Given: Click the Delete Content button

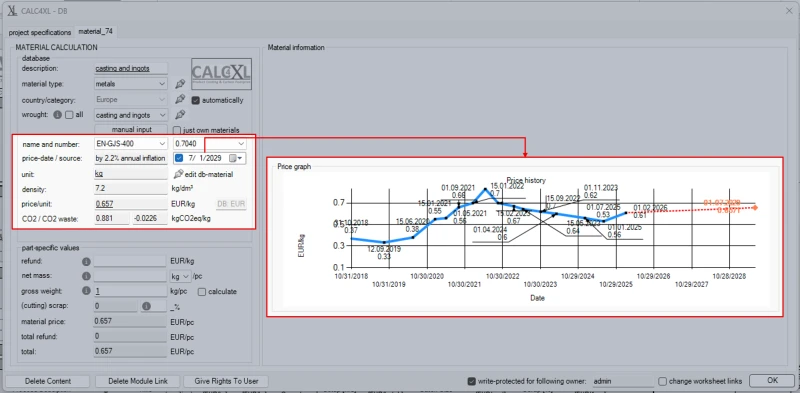Looking at the screenshot, I should [48, 381].
